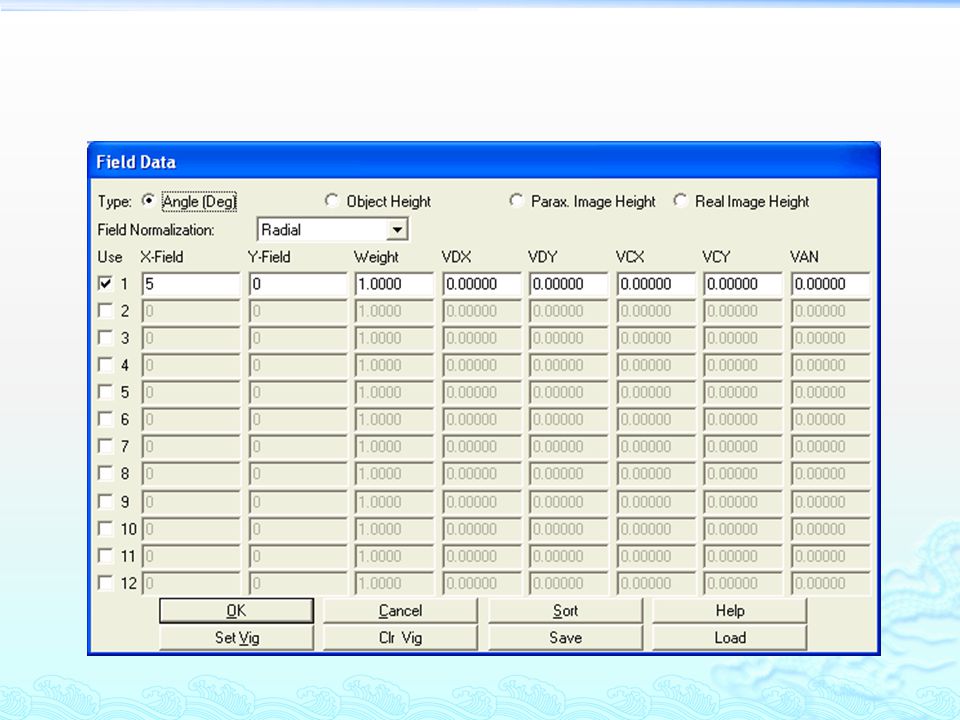
Task: Click the VCY input for field 1
Action: [x=743, y=284]
